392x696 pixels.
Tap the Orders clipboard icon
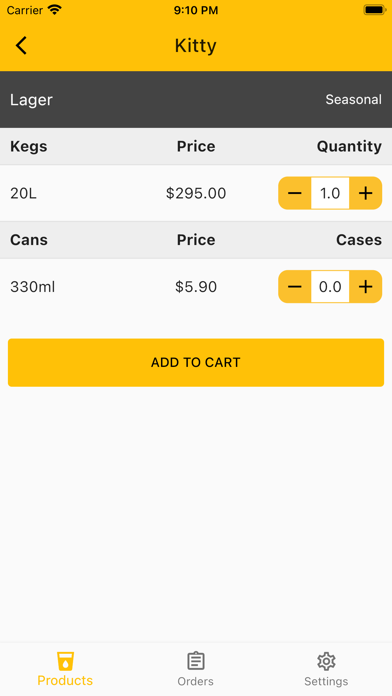196,661
